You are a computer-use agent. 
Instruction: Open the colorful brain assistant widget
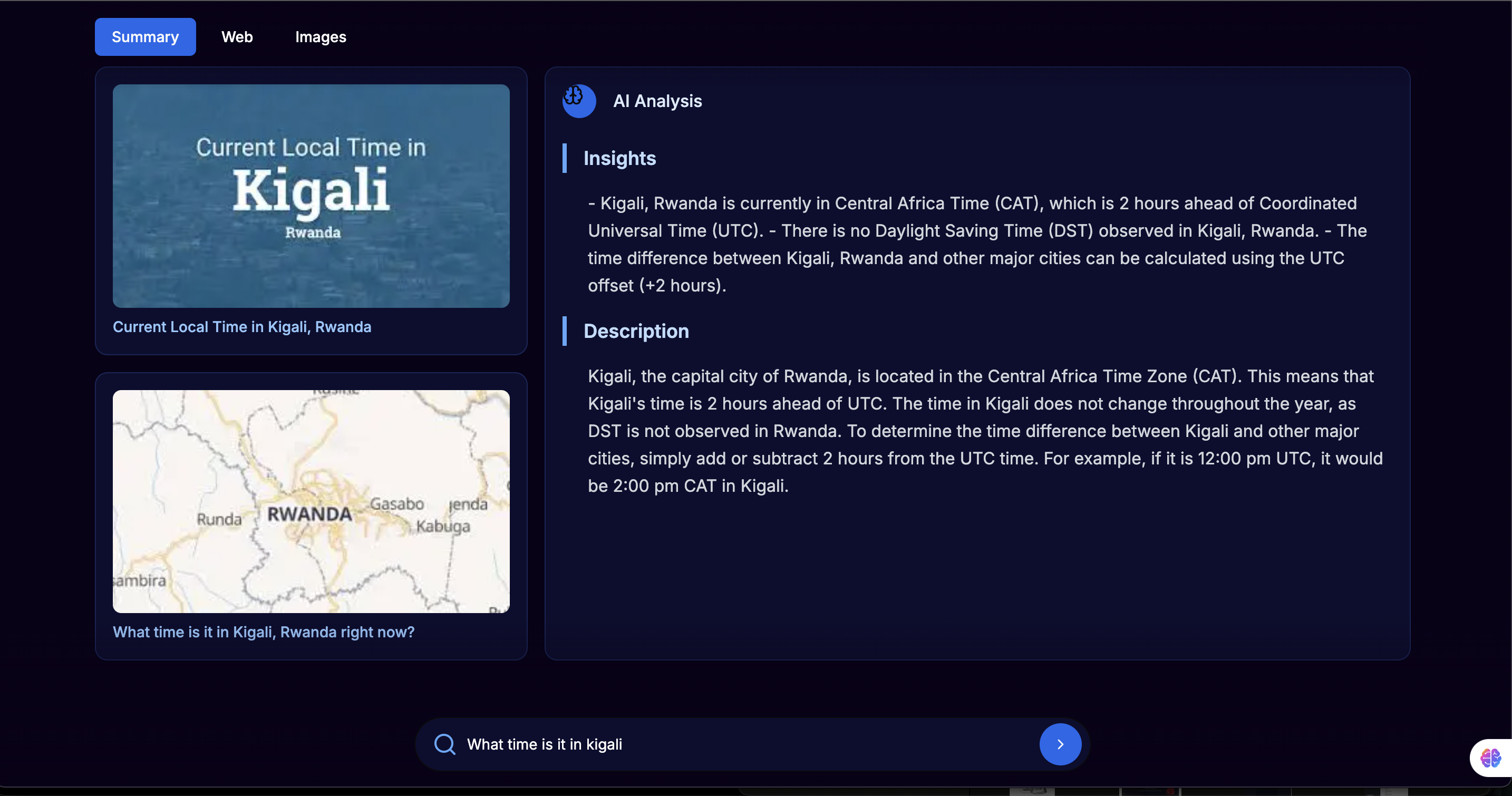point(1490,758)
